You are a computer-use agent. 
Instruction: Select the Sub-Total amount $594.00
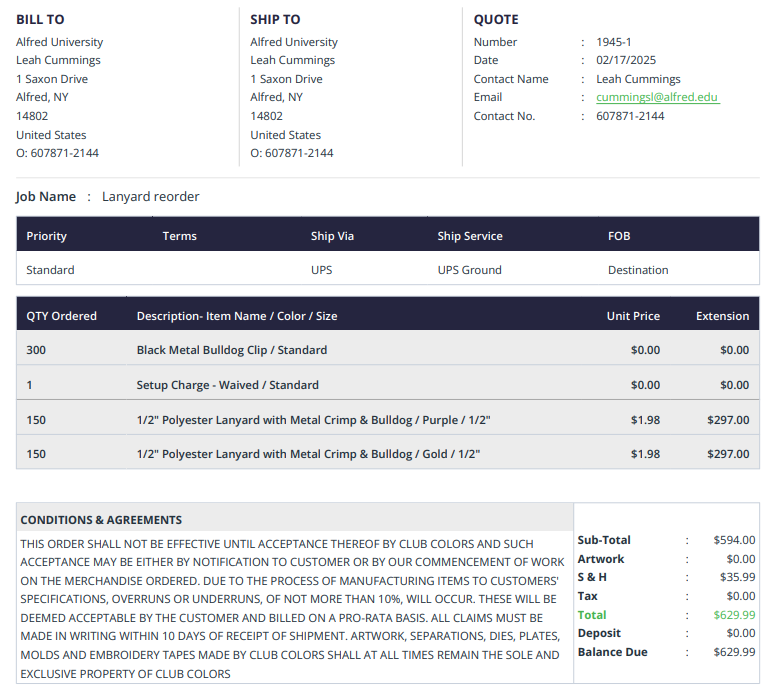[x=734, y=540]
